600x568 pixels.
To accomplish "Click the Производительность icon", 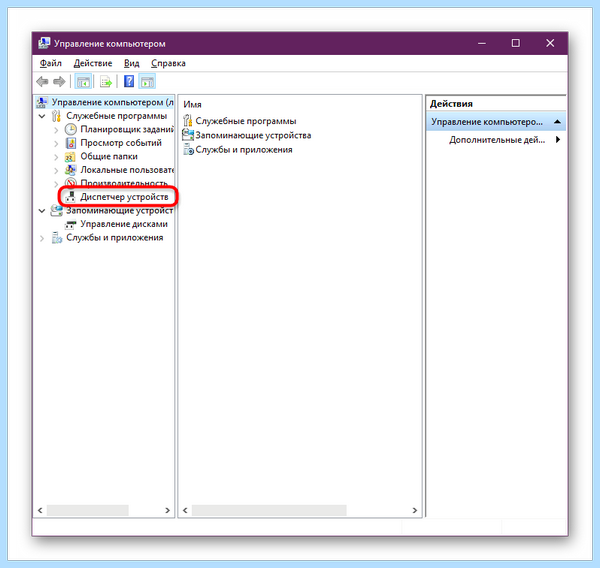I will coord(70,182).
